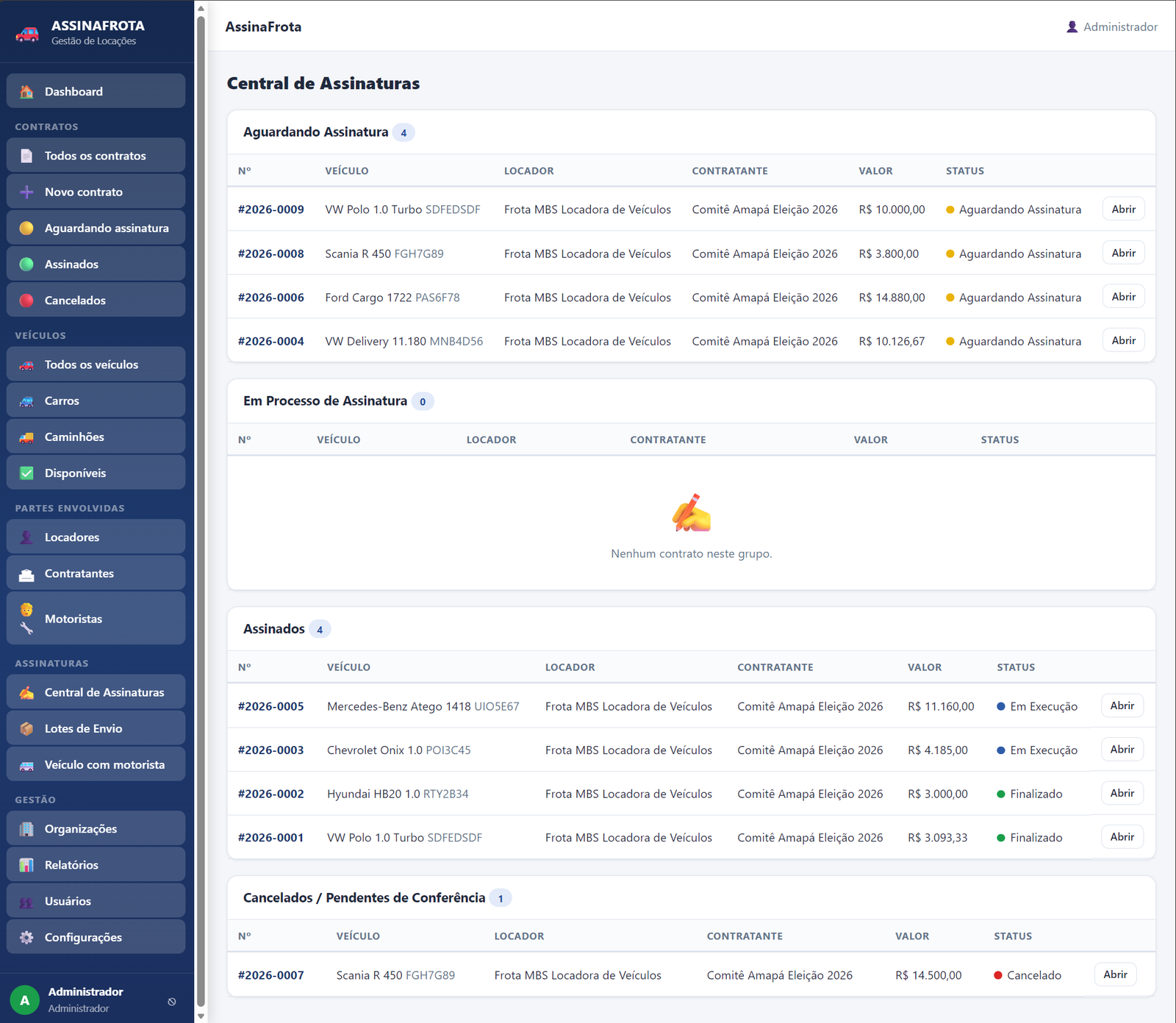Open contract #2026-0009 with Abrir
This screenshot has height=1023, width=1176.
1124,209
